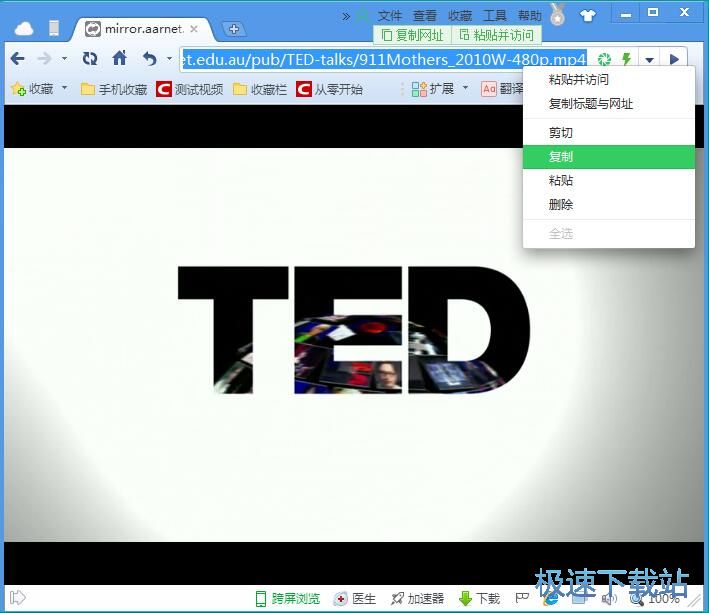The image size is (709, 613).
Task: Click the 扩展 extensions button
Action: pos(432,89)
